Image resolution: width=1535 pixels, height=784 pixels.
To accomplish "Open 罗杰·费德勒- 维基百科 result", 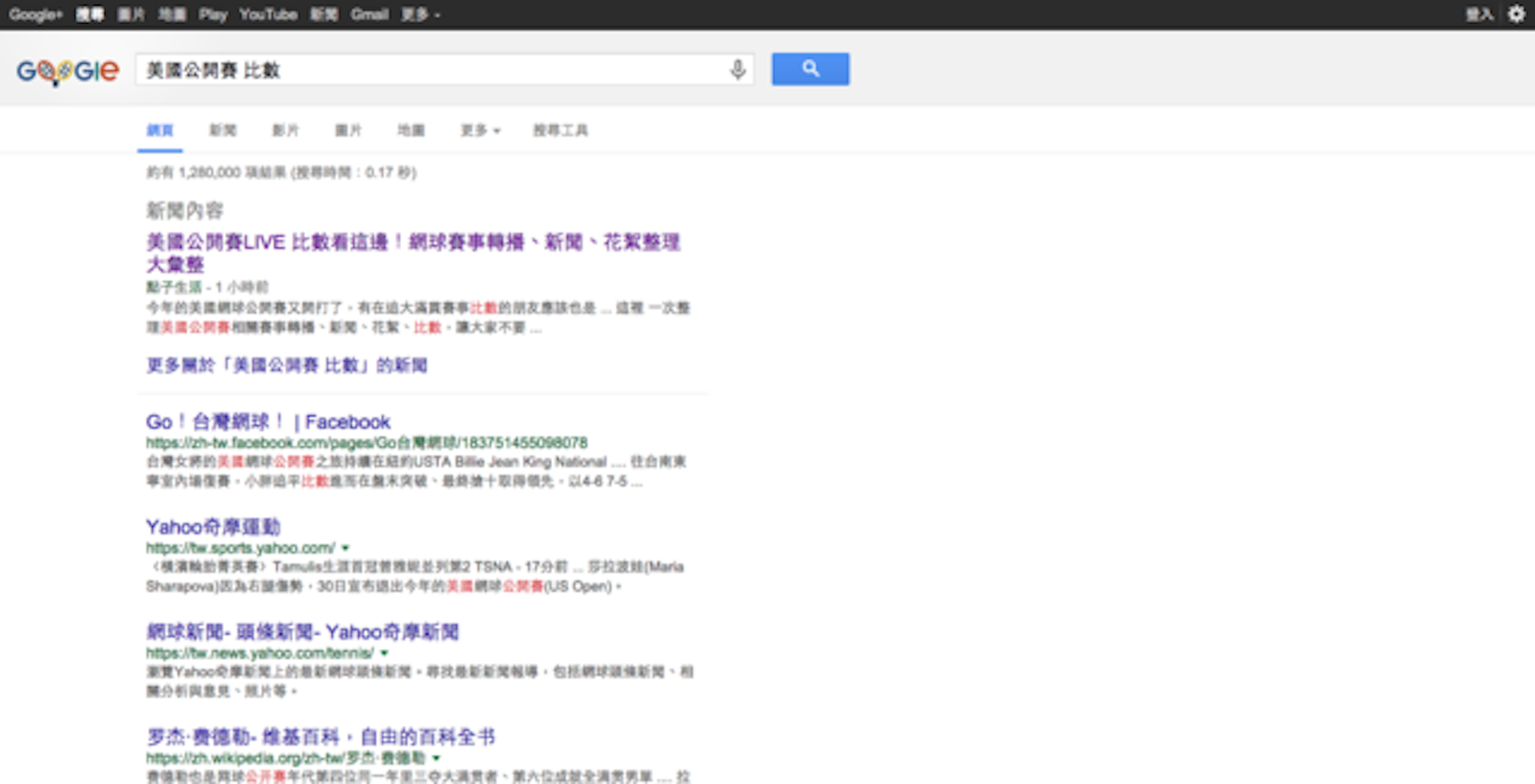I will (320, 737).
